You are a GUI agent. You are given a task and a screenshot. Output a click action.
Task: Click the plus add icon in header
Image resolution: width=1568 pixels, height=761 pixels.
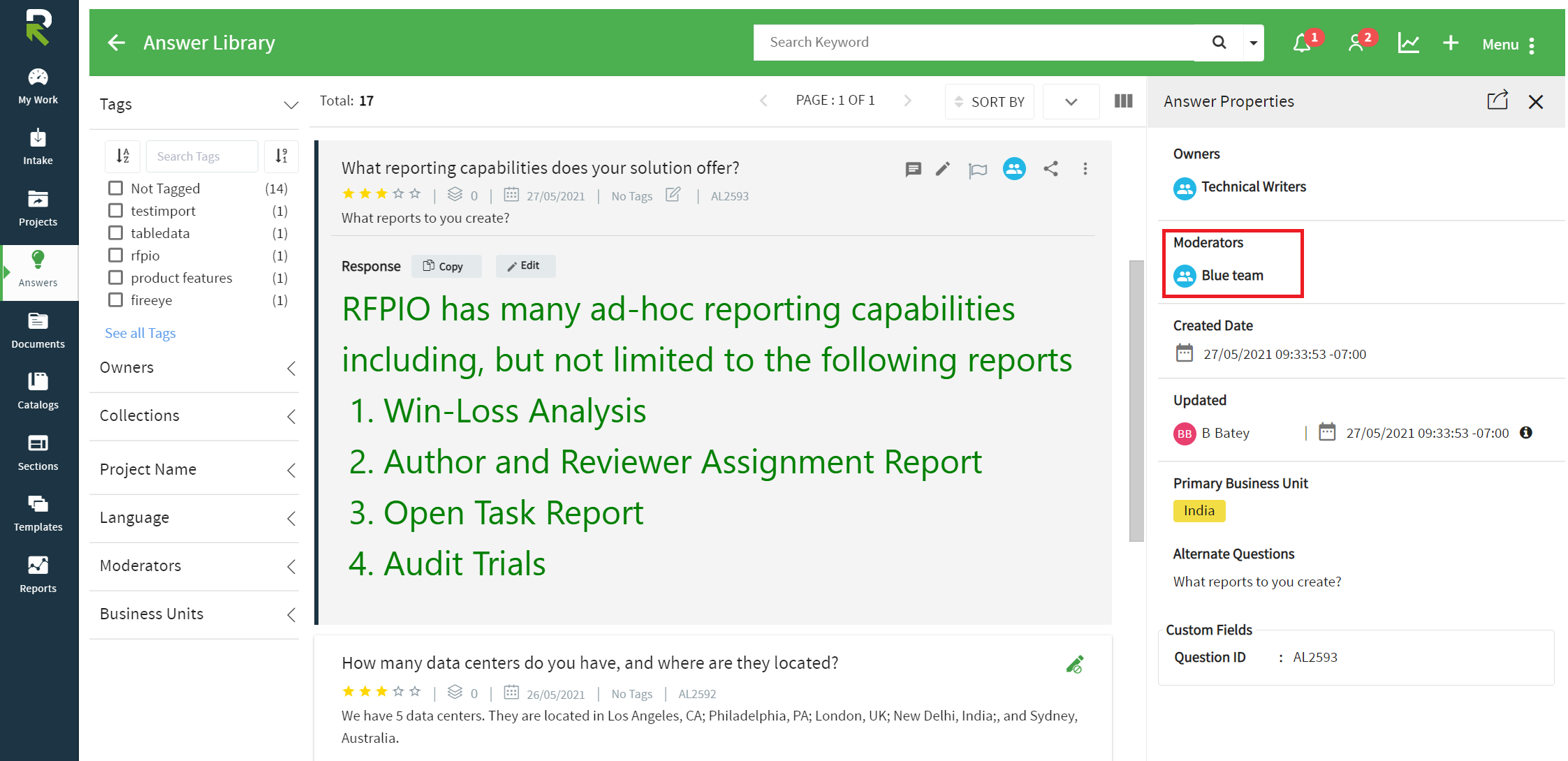tap(1451, 43)
